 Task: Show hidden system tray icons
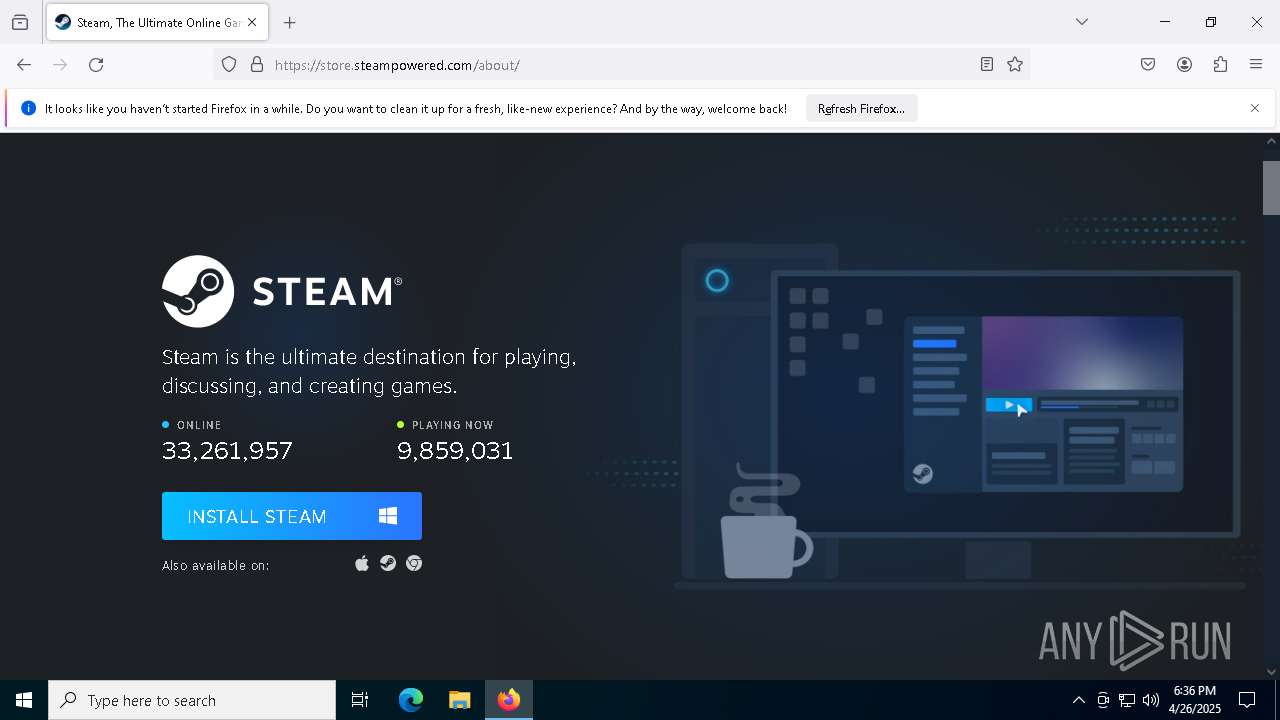coord(1078,700)
